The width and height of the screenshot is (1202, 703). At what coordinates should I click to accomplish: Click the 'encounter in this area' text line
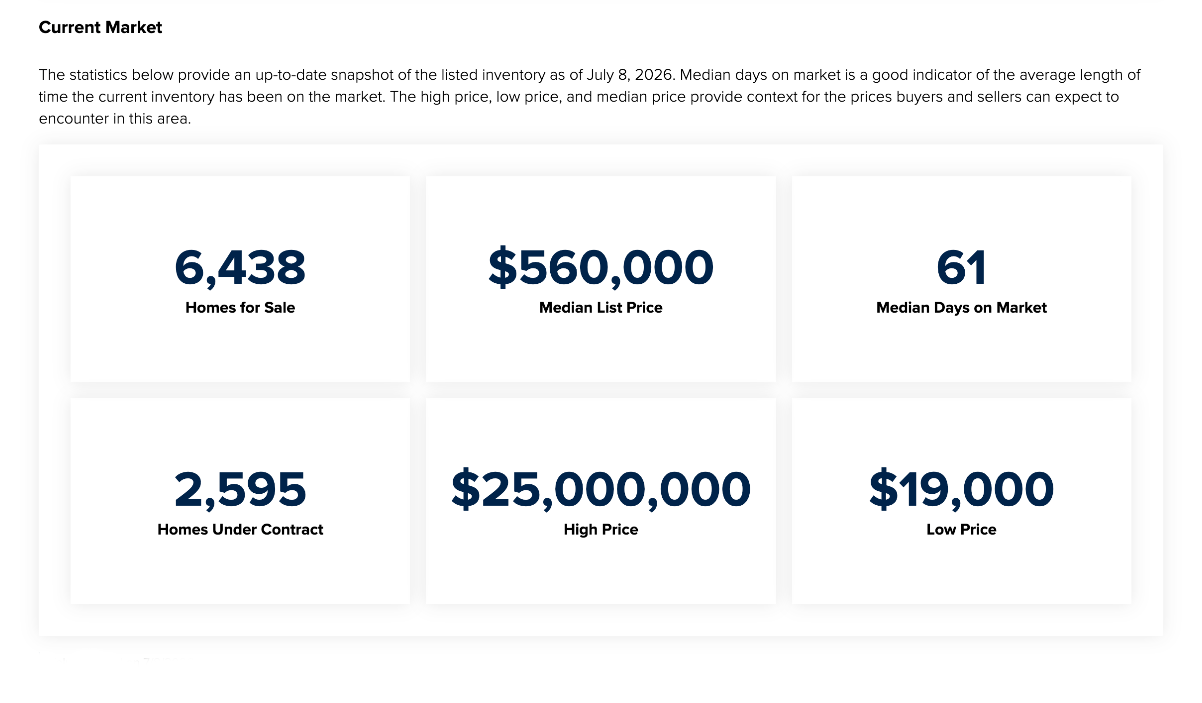(114, 119)
